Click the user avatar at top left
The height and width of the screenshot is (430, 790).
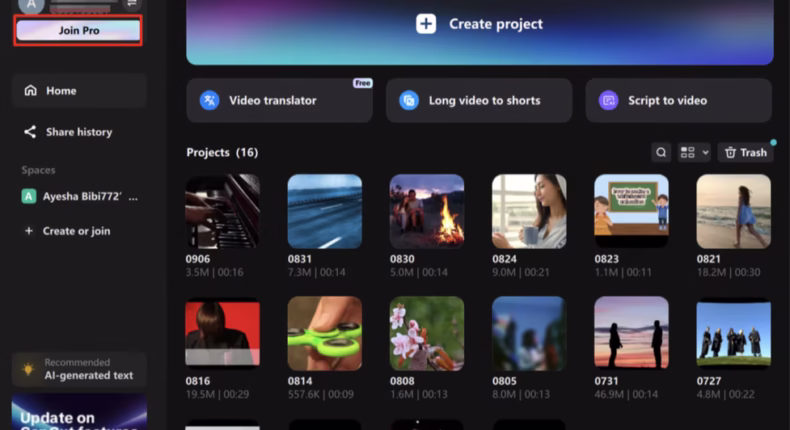31,5
